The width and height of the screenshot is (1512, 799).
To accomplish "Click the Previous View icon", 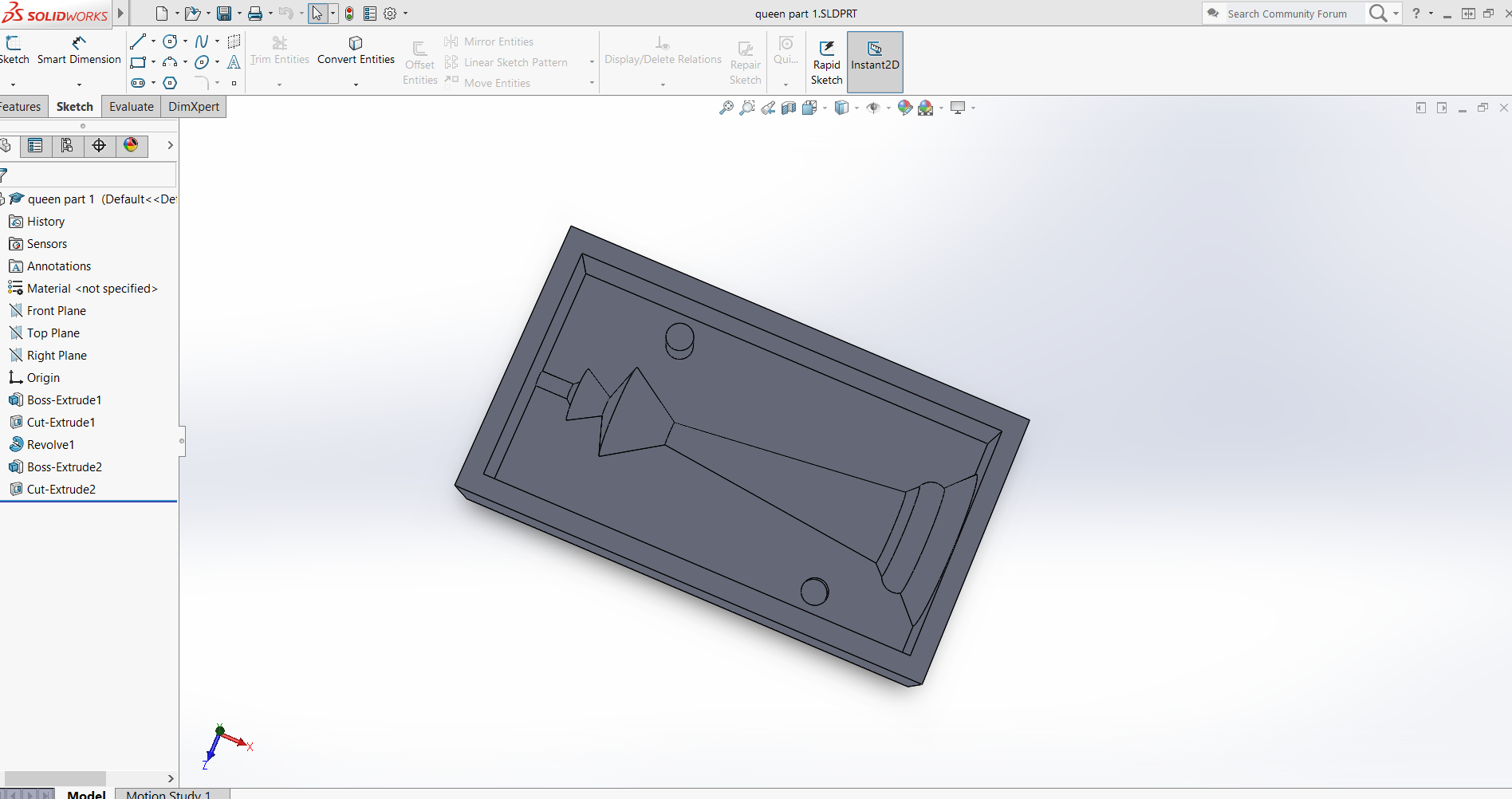I will (x=767, y=108).
